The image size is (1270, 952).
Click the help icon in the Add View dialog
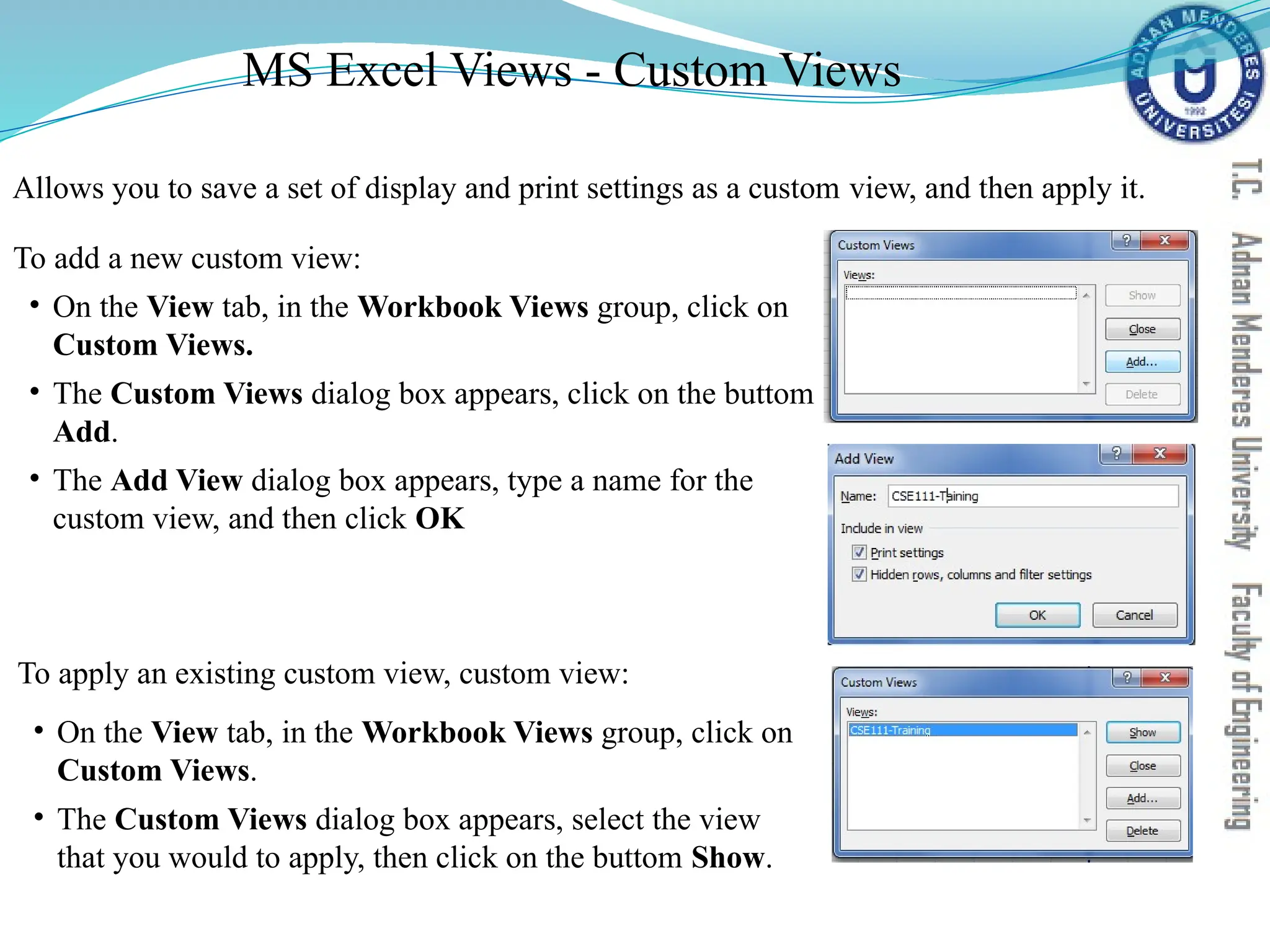1116,454
